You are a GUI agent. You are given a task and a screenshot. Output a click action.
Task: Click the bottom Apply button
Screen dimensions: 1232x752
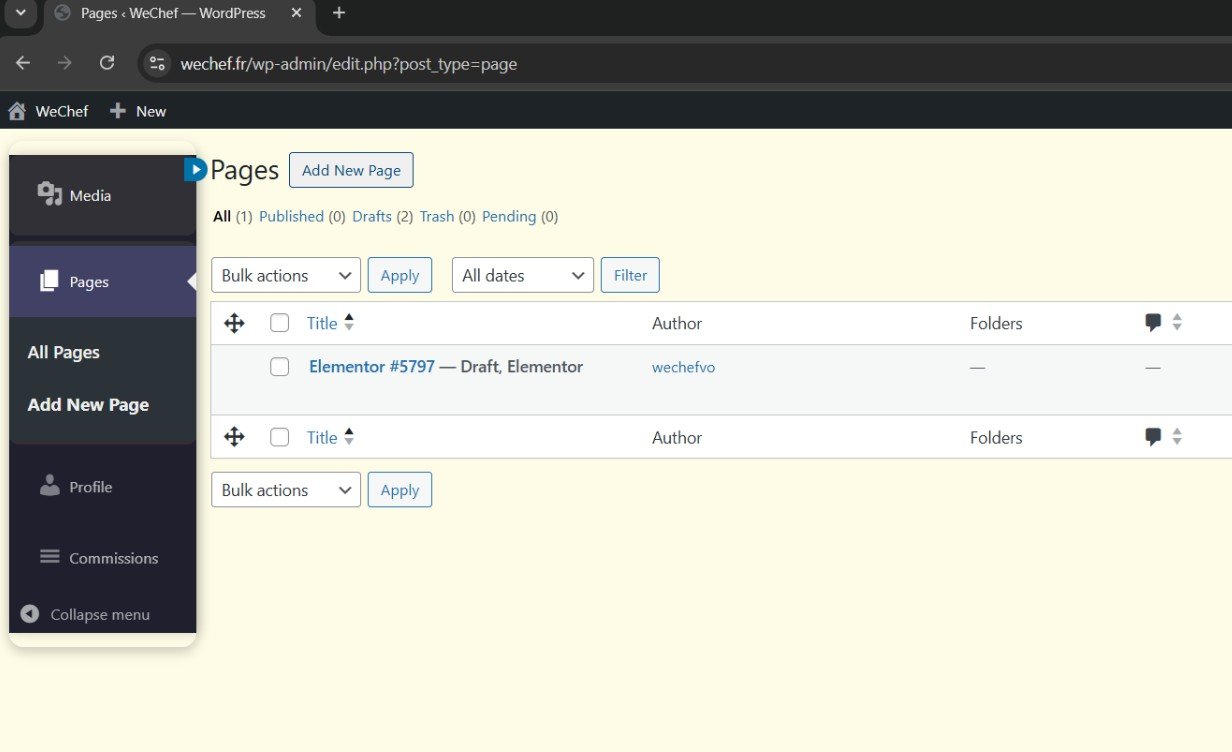tap(400, 490)
